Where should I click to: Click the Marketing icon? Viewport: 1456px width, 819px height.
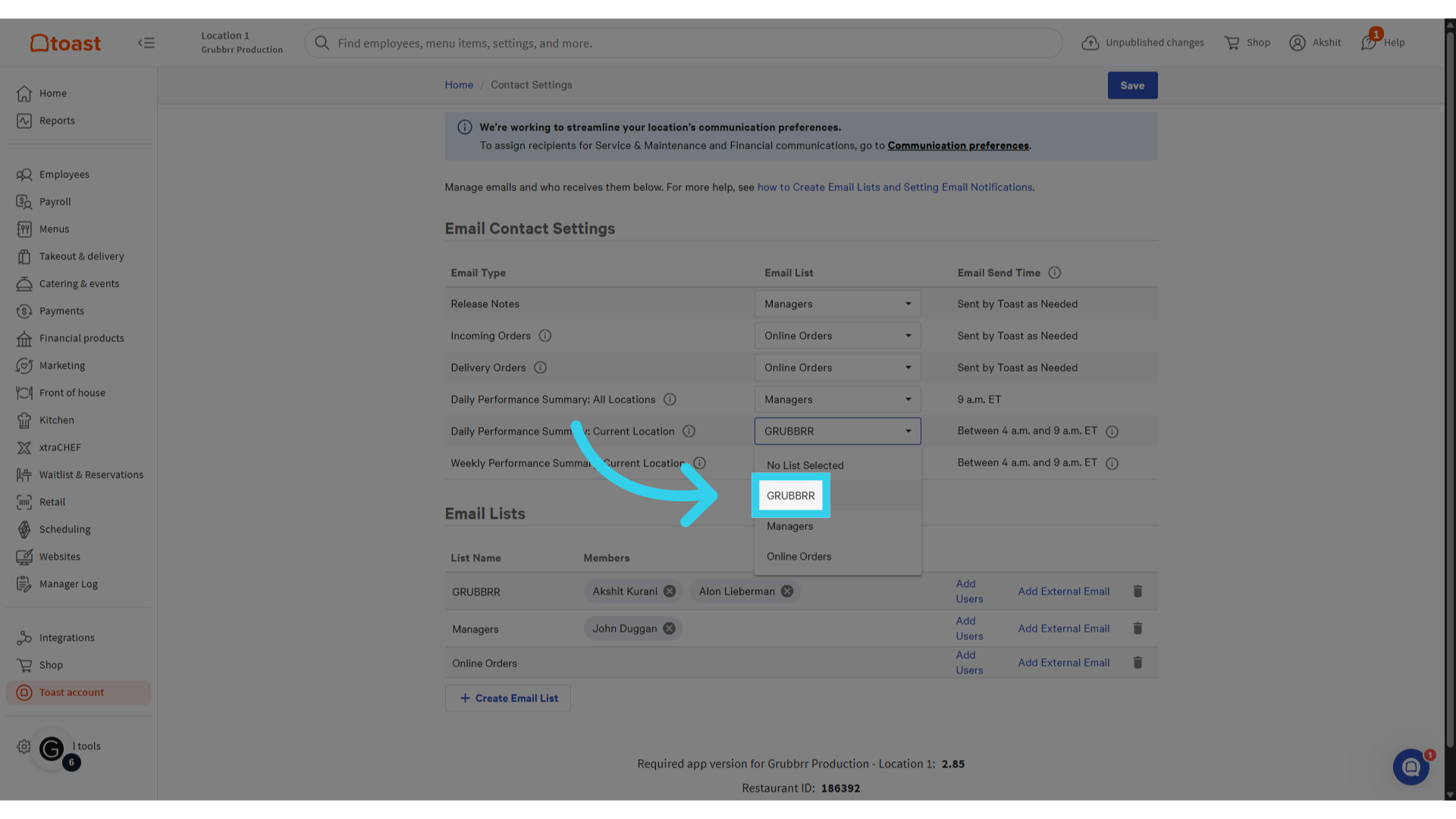tap(24, 366)
